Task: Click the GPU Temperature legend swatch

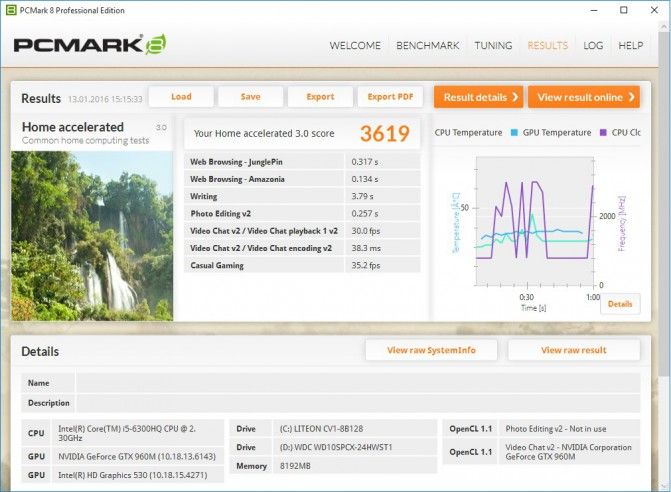Action: [514, 133]
